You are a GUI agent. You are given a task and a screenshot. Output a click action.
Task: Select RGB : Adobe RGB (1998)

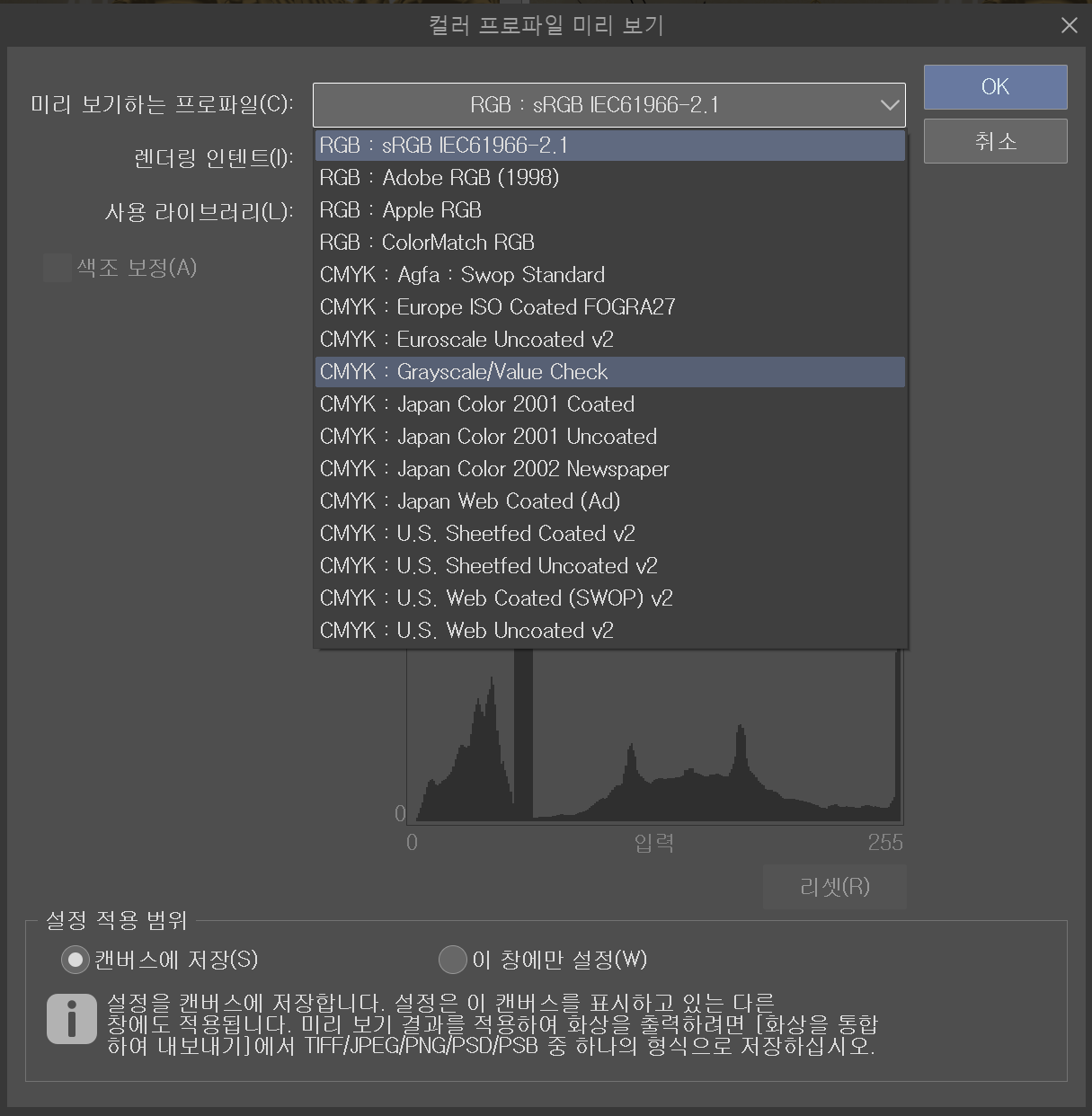tap(609, 178)
